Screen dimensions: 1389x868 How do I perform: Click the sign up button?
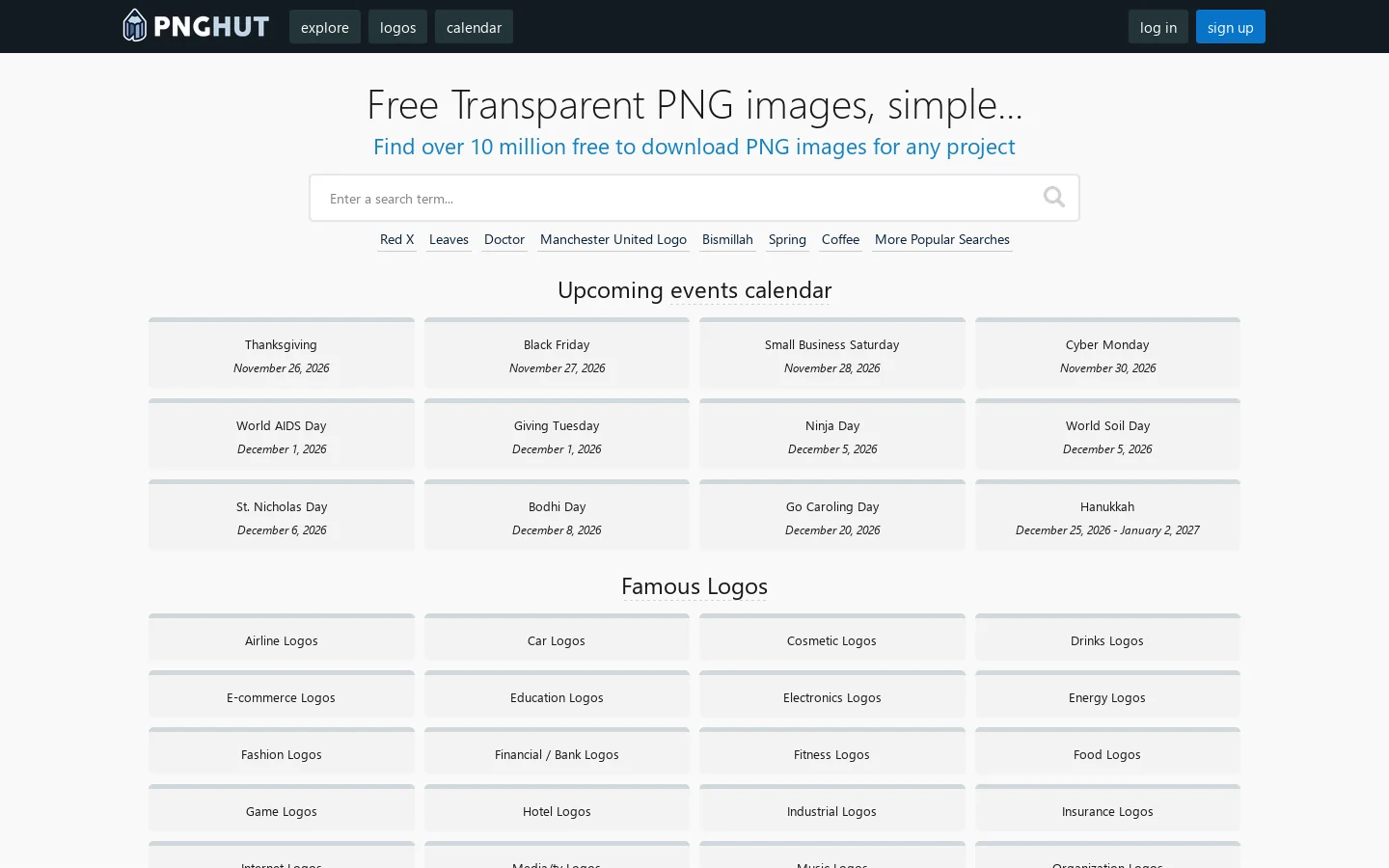[x=1231, y=27]
